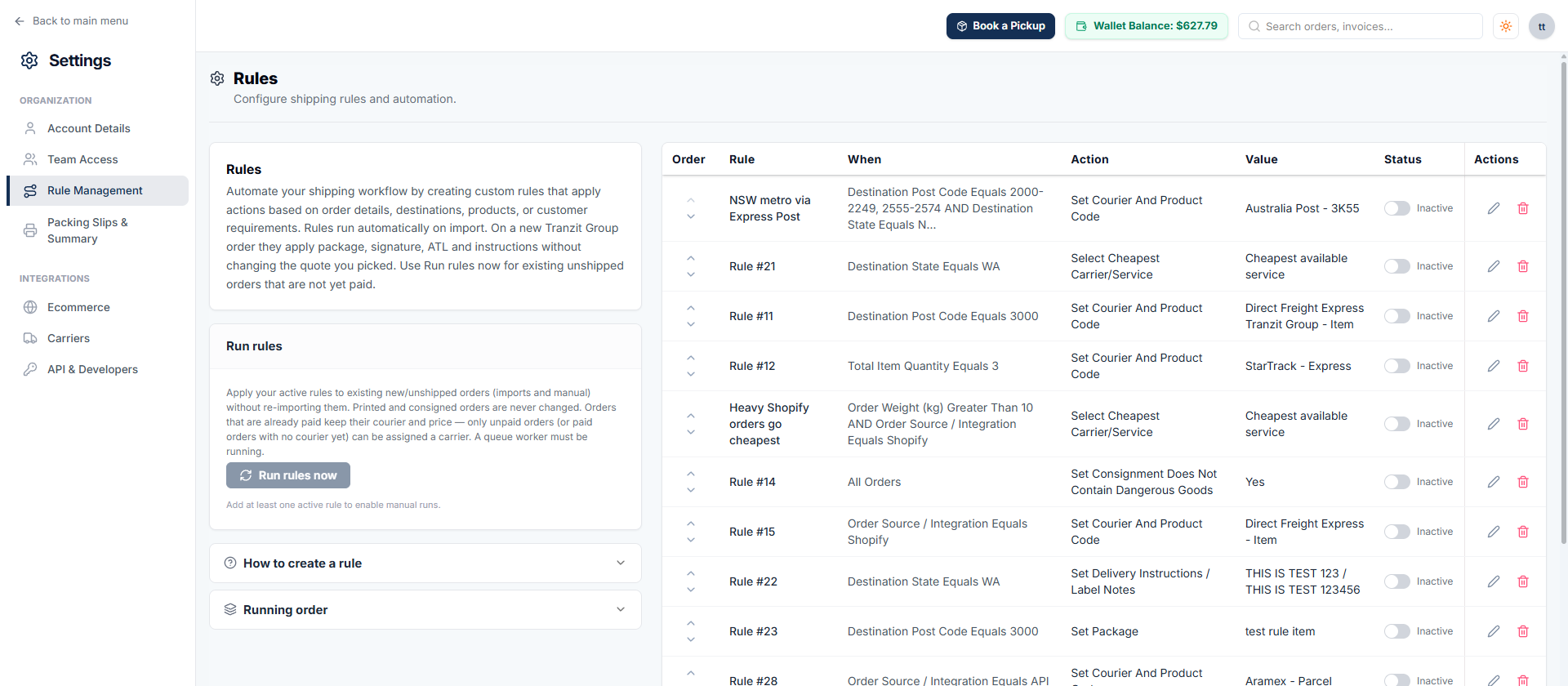Move Rule #14 up in order
The height and width of the screenshot is (686, 1568).
(x=691, y=474)
